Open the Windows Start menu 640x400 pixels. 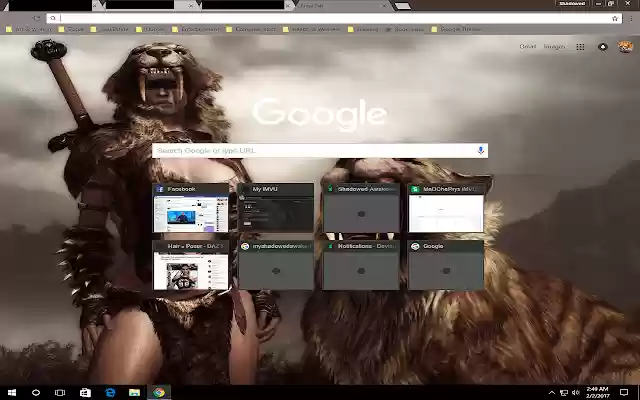[x=12, y=393]
